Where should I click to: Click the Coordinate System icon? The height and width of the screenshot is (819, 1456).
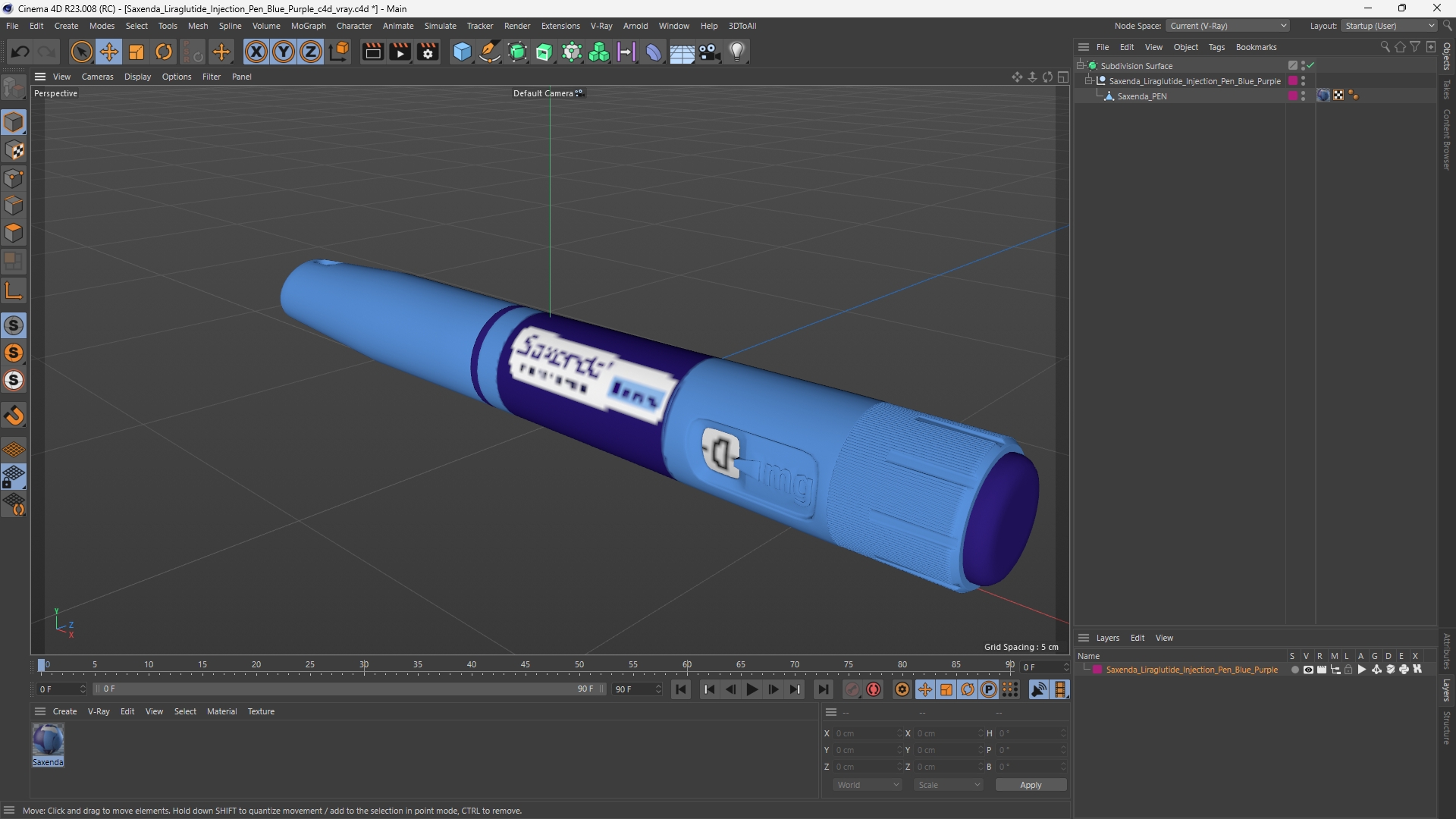[339, 52]
